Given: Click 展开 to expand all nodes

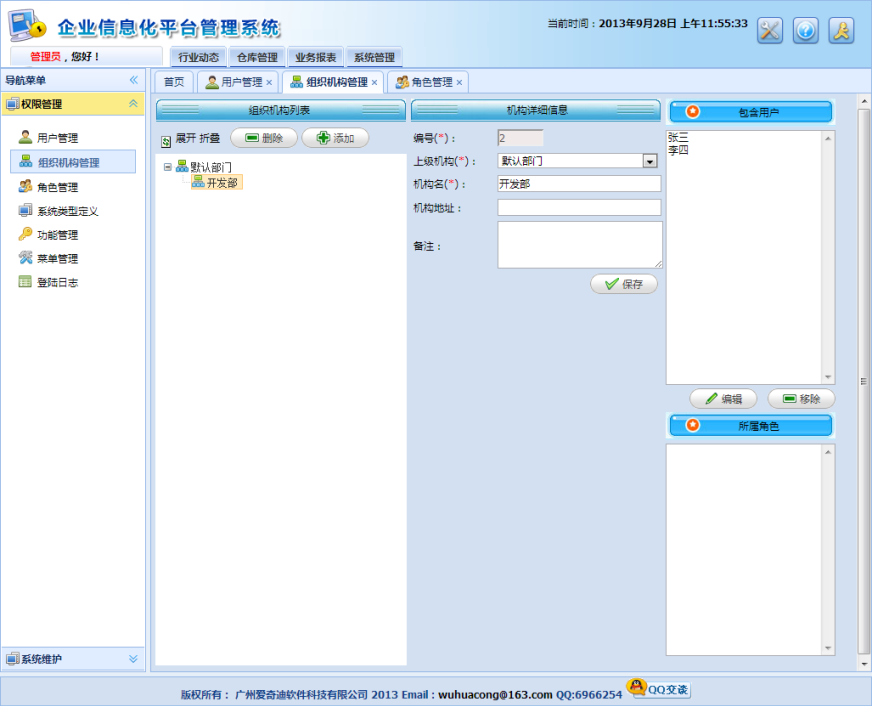Looking at the screenshot, I should click(x=185, y=138).
